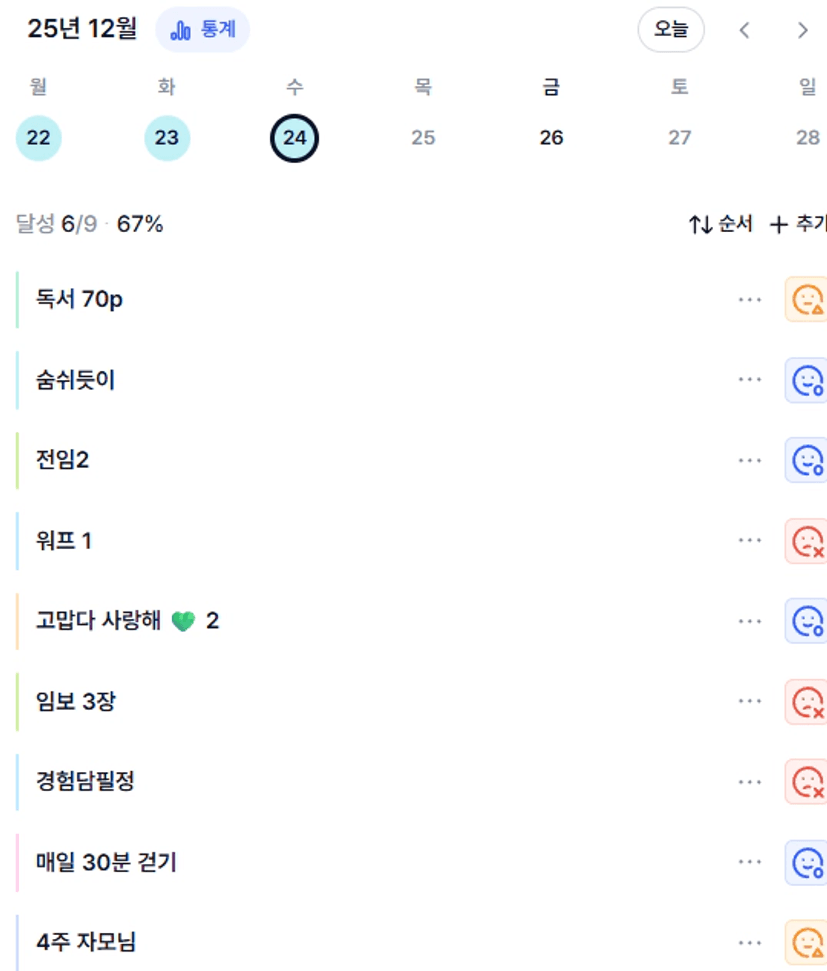Toggle status face for 4주 자모님
The height and width of the screenshot is (971, 827).
pyautogui.click(x=806, y=942)
